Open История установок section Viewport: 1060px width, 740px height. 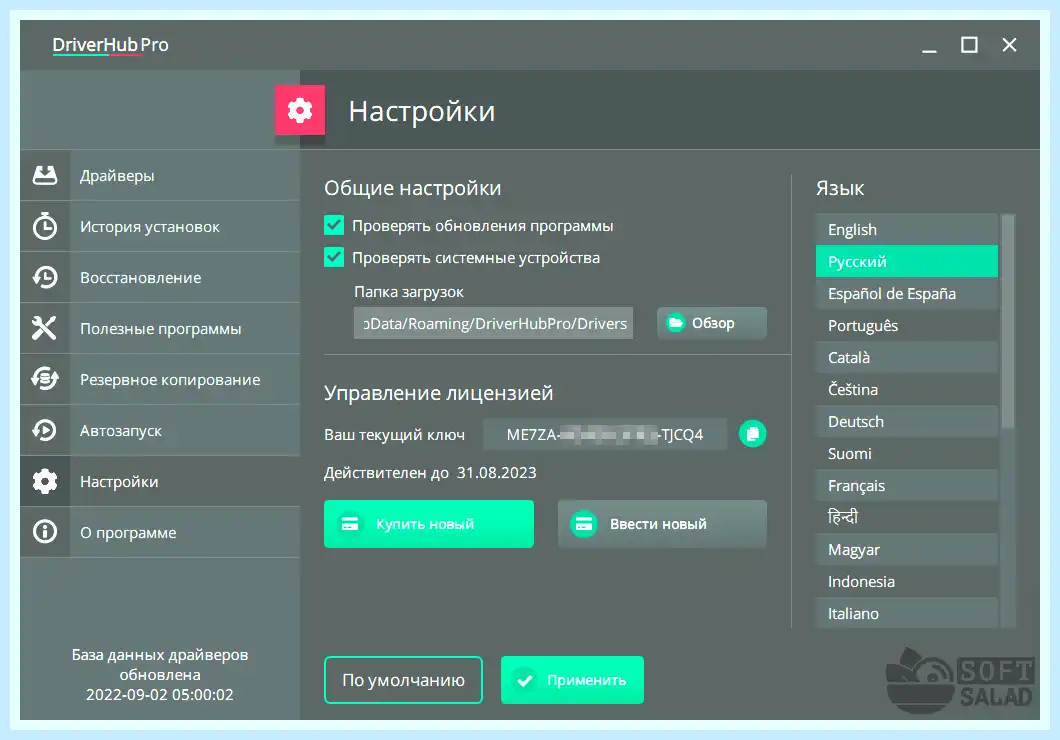(x=160, y=226)
